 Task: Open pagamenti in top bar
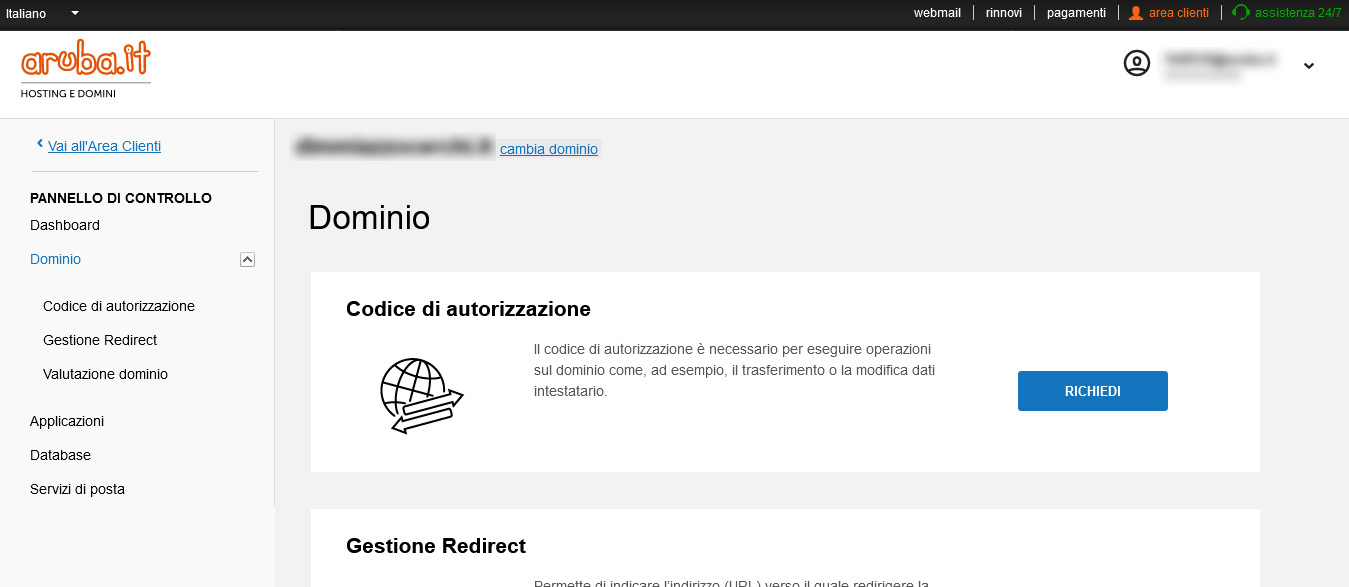pyautogui.click(x=1076, y=13)
